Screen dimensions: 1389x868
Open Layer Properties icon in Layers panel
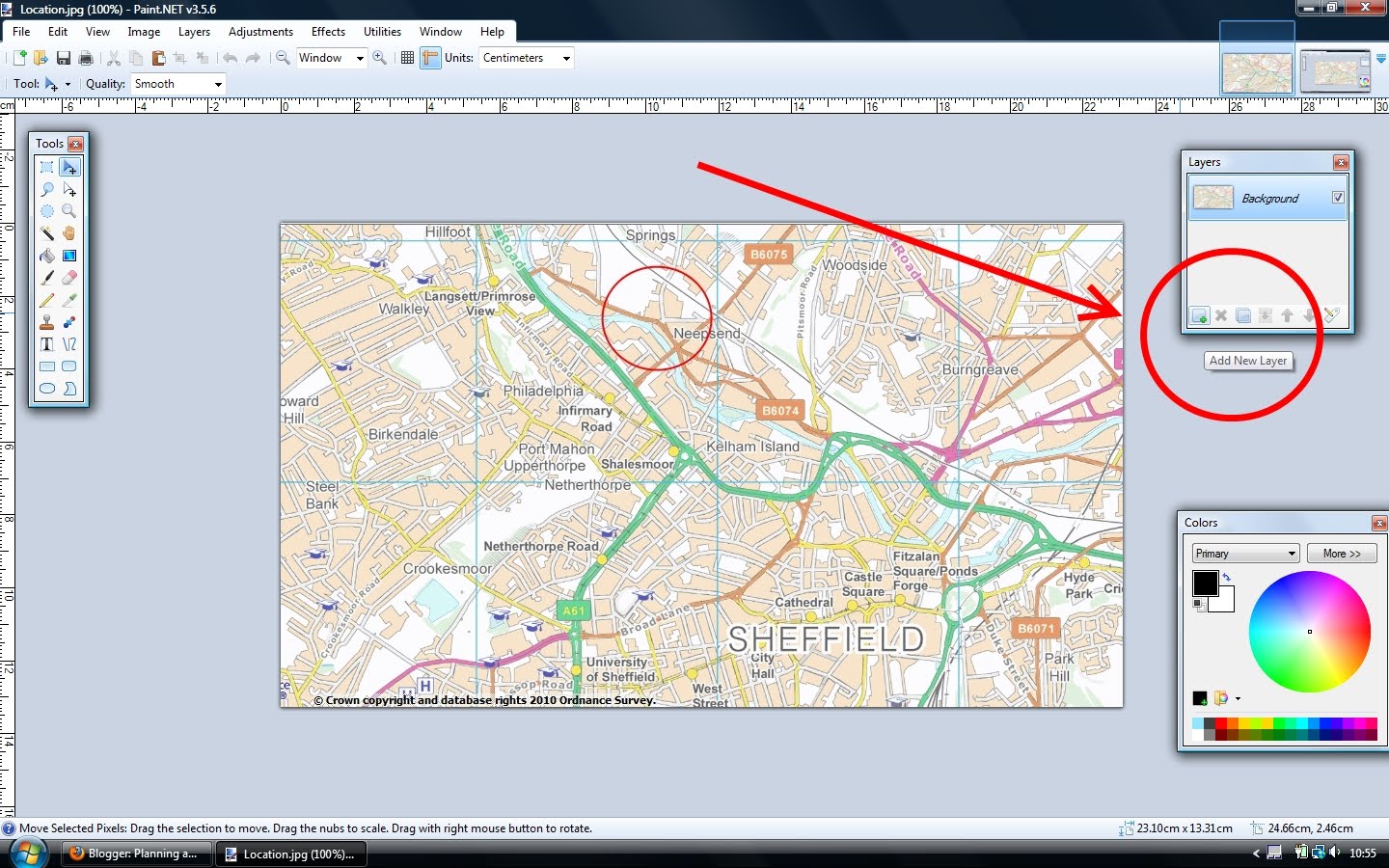pos(1332,315)
